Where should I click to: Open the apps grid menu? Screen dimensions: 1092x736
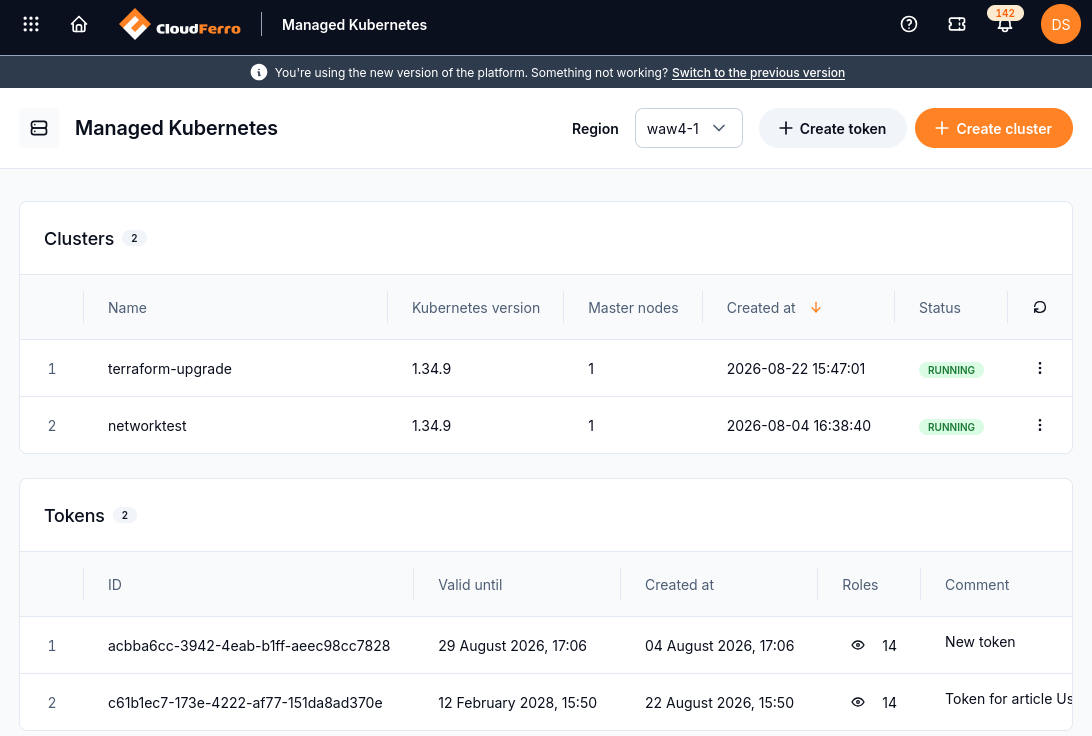click(x=31, y=24)
